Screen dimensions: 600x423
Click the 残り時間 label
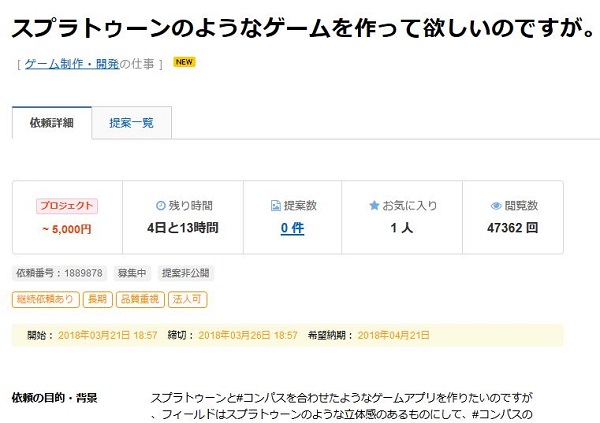click(x=191, y=206)
